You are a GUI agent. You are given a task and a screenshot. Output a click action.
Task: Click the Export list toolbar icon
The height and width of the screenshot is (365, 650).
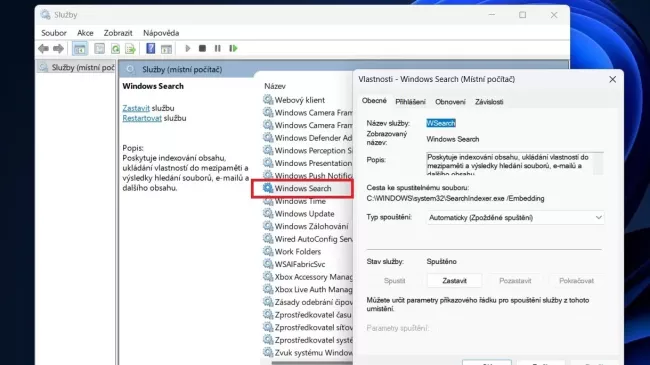131,49
